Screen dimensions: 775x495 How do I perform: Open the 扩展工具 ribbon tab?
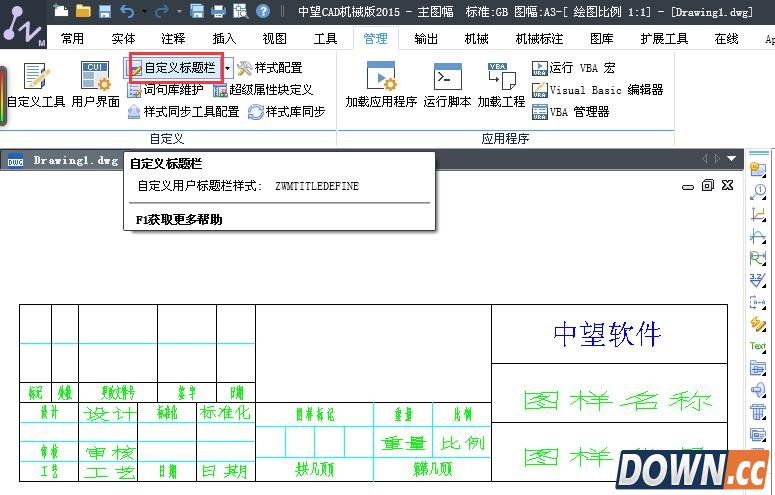click(x=664, y=39)
